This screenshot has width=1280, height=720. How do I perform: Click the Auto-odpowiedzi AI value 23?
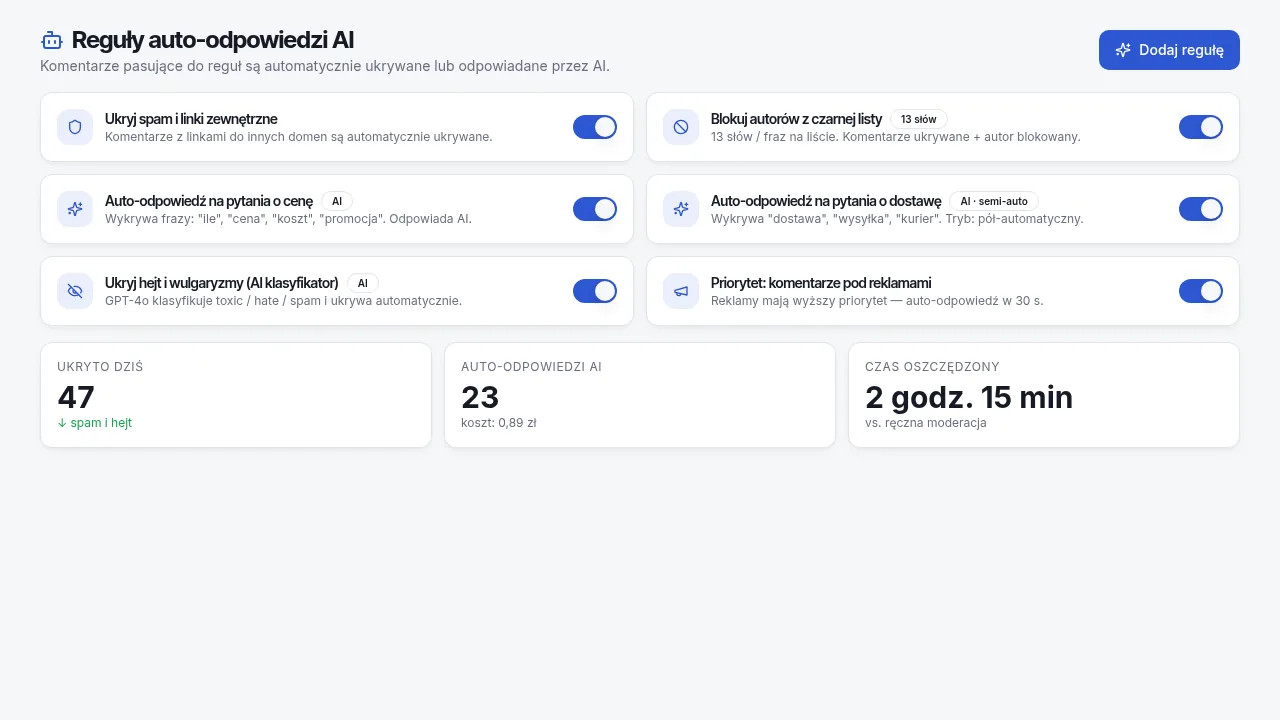point(480,397)
